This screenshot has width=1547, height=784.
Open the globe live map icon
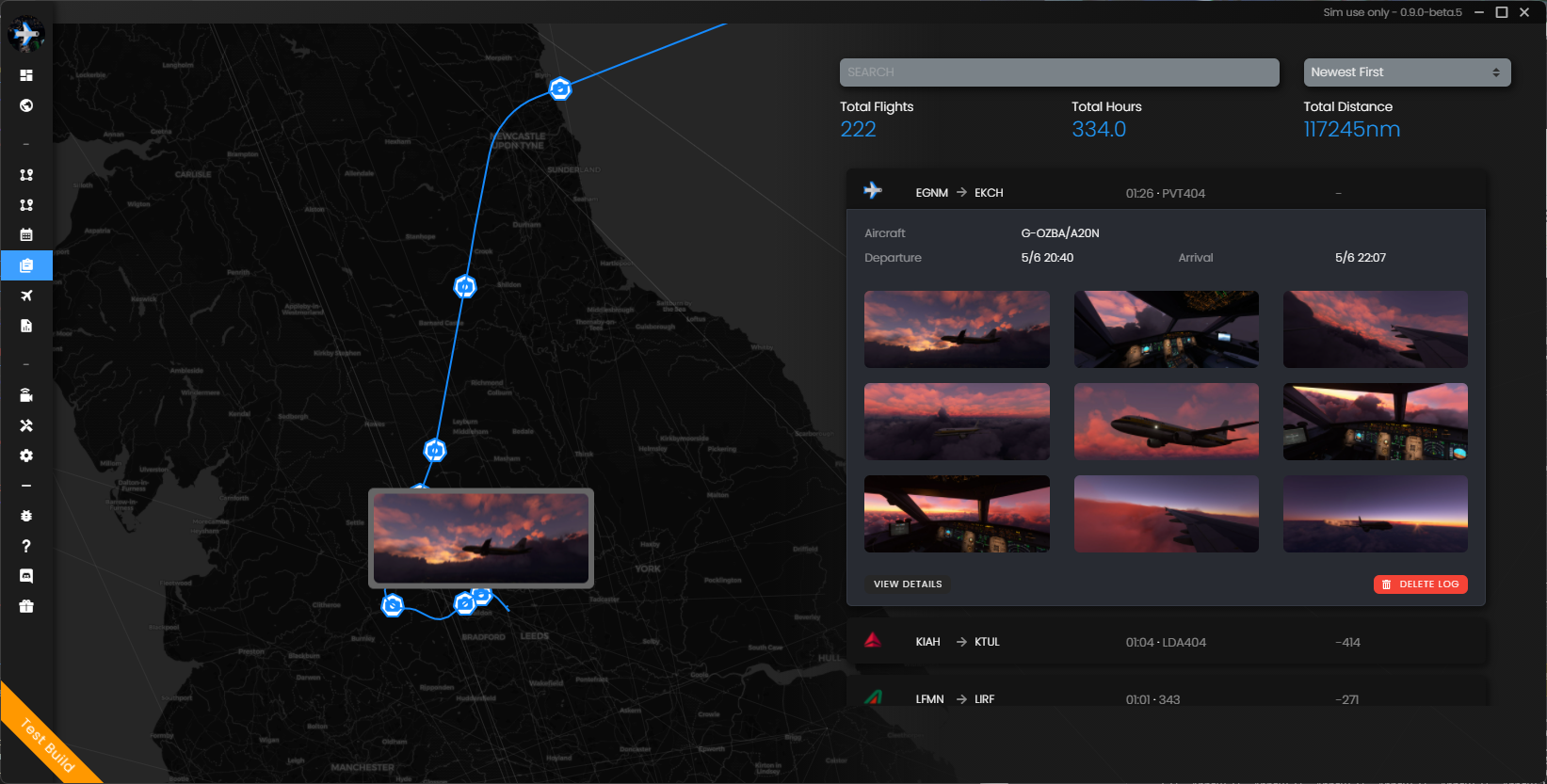[26, 105]
